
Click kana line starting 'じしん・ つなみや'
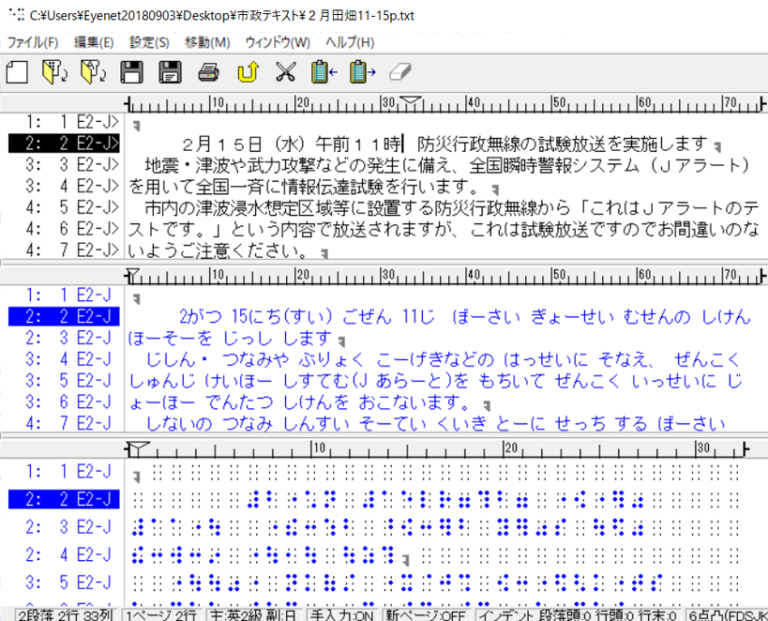pyautogui.click(x=442, y=360)
